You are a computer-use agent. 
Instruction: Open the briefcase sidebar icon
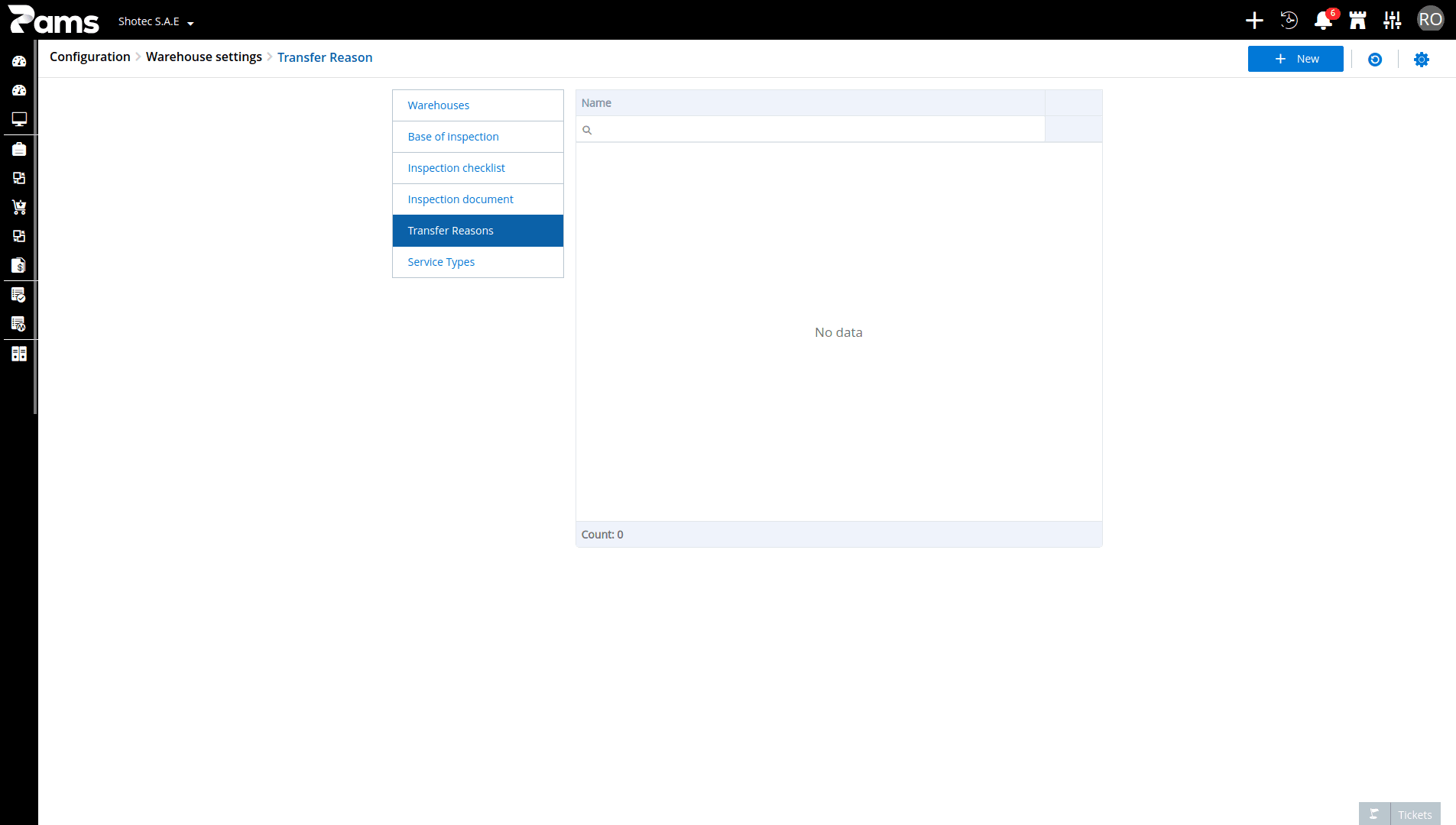[x=19, y=149]
